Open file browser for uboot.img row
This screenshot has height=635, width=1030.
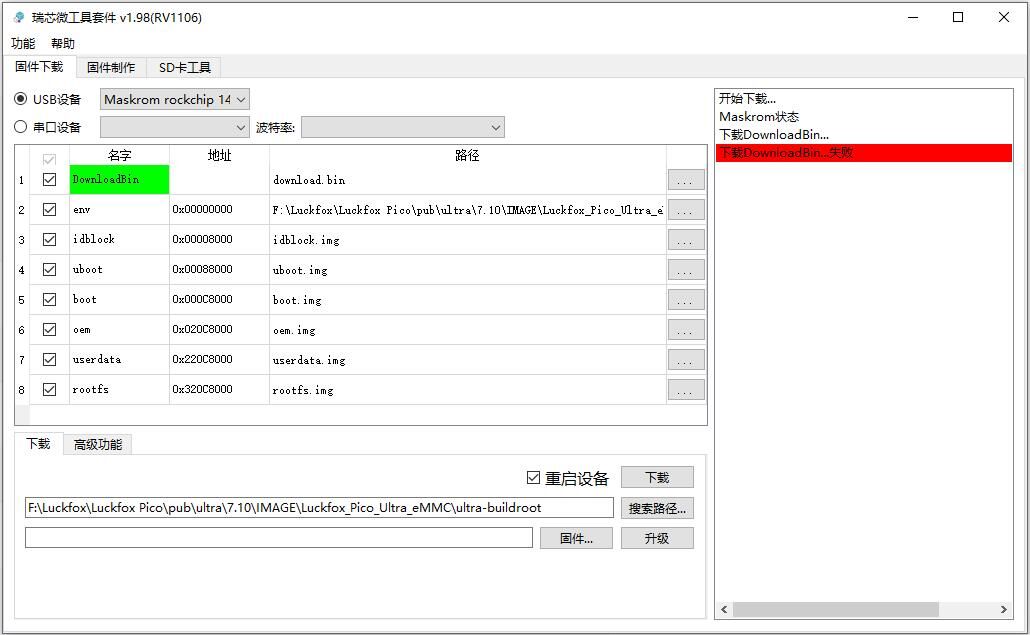click(x=686, y=270)
